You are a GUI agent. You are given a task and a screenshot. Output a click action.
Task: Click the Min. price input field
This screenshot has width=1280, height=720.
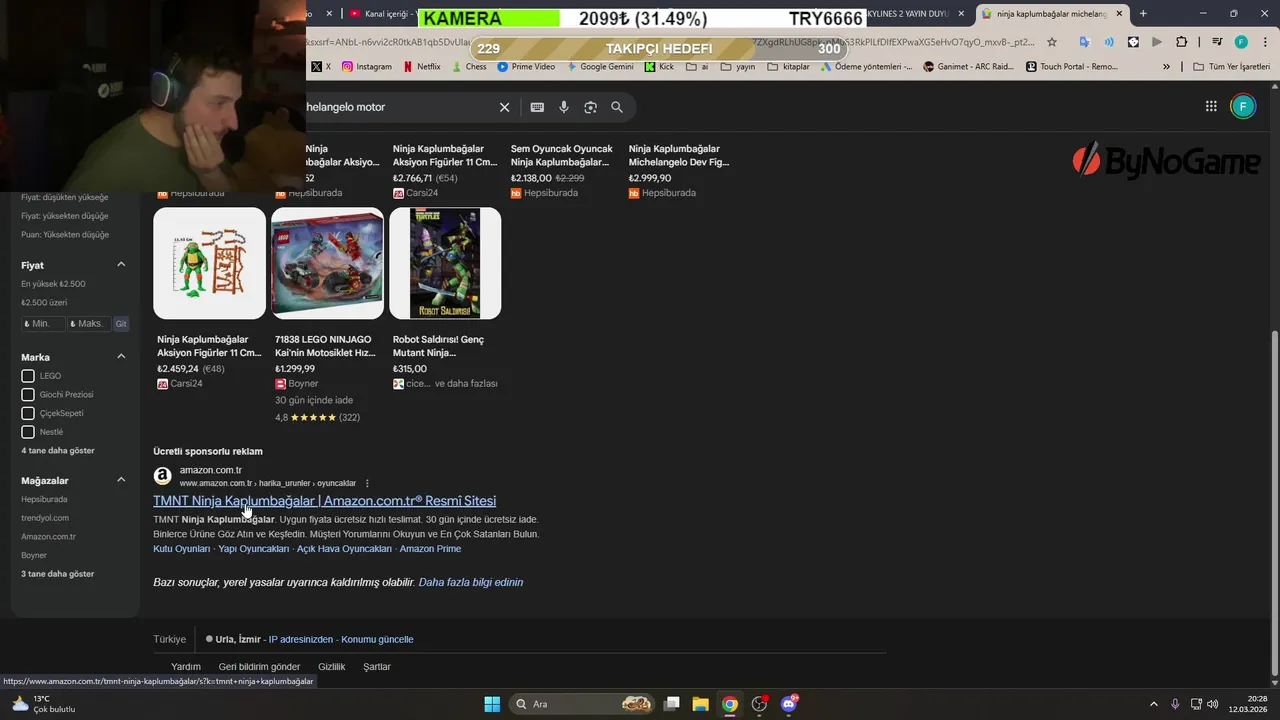point(43,324)
